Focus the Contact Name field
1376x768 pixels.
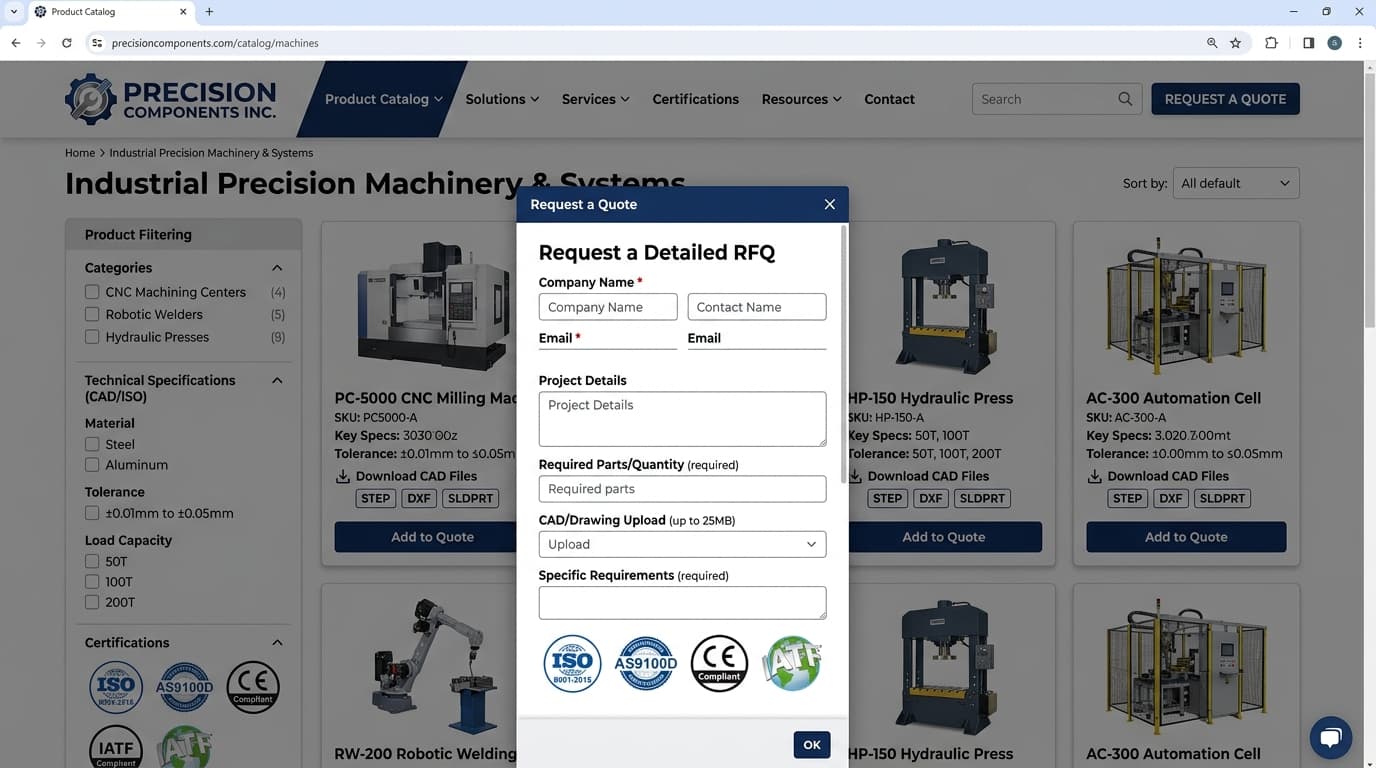(757, 307)
